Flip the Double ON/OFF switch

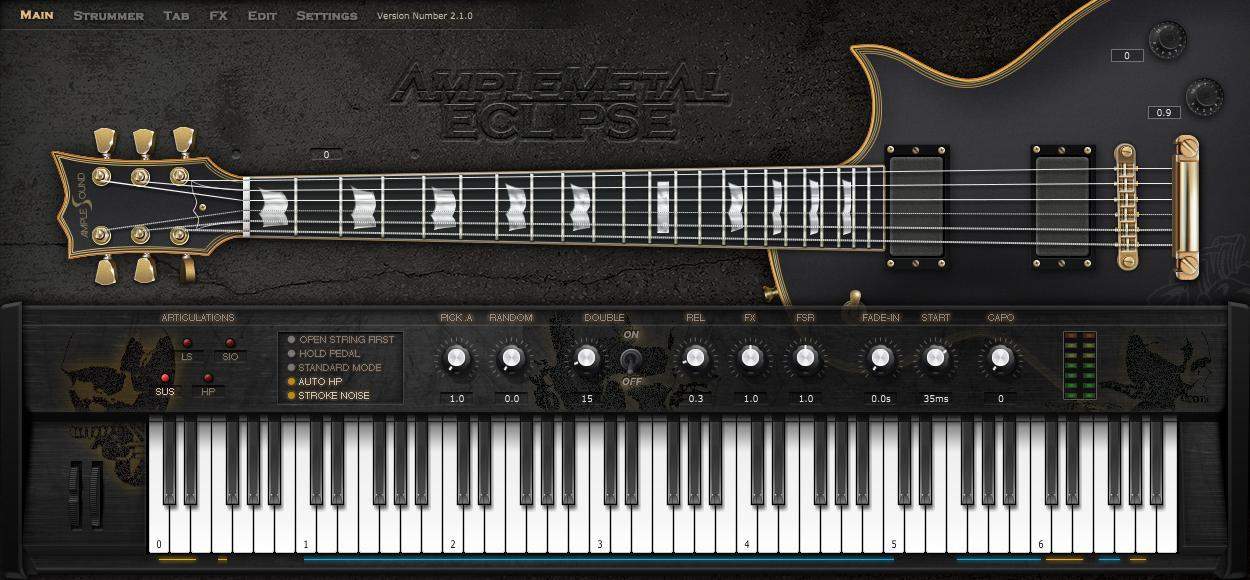630,358
